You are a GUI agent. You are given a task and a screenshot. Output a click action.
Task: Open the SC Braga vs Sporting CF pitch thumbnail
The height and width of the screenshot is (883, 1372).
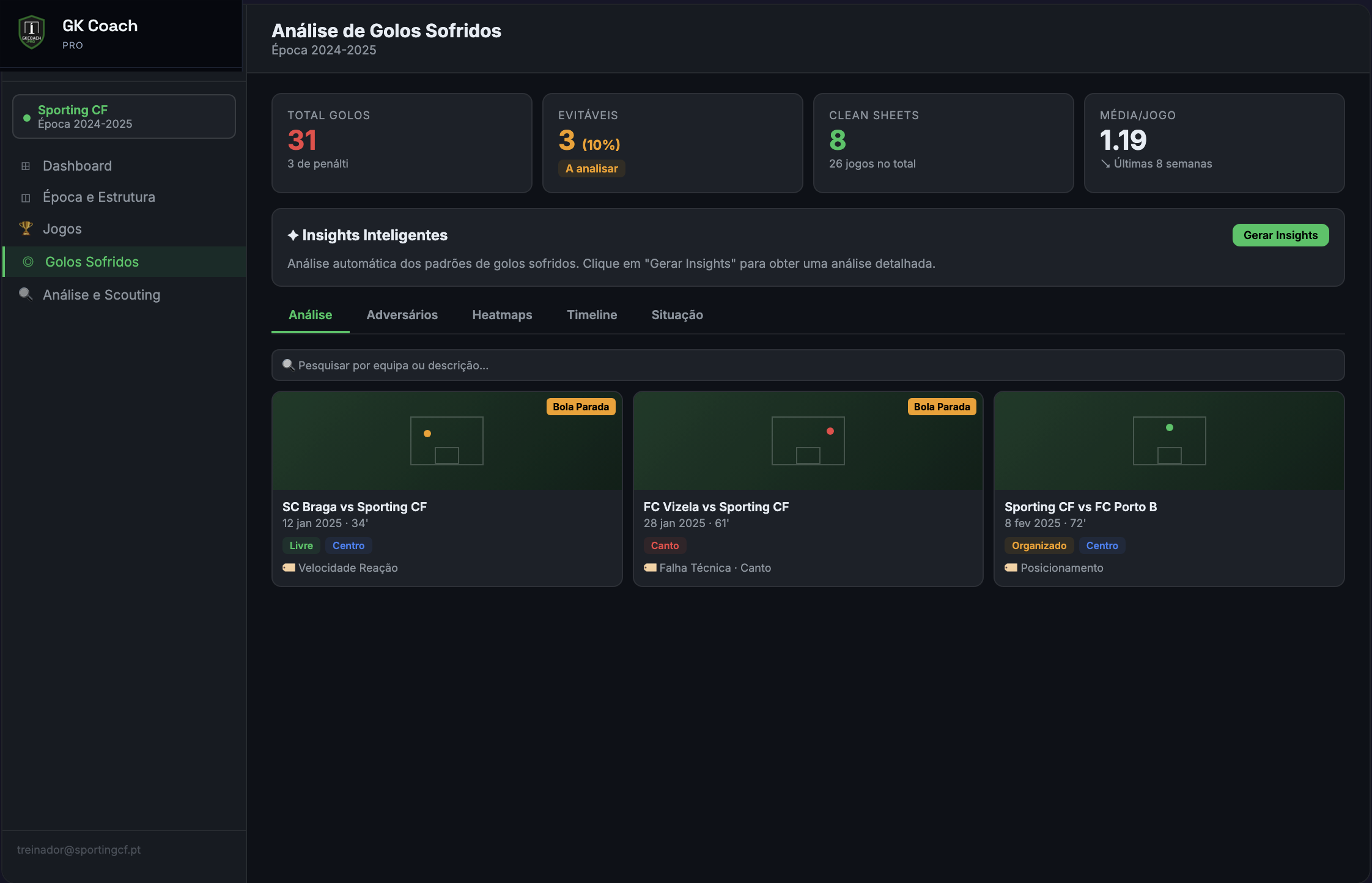click(x=447, y=441)
